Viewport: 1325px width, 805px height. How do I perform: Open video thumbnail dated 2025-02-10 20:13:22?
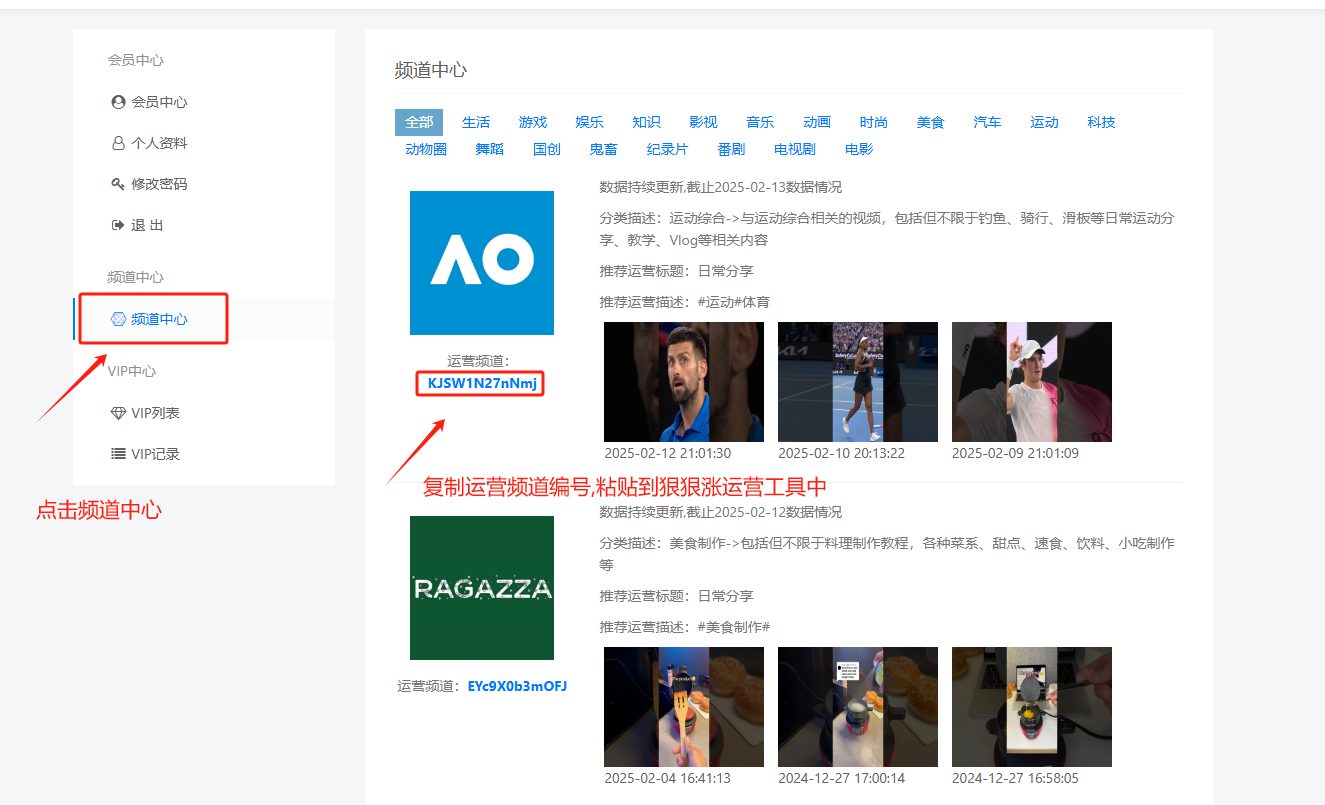[858, 382]
